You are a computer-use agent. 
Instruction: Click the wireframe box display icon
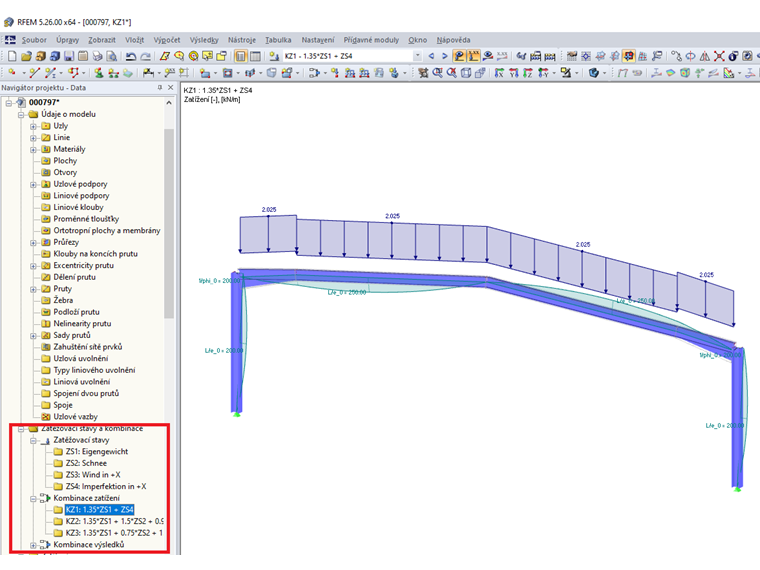466,73
